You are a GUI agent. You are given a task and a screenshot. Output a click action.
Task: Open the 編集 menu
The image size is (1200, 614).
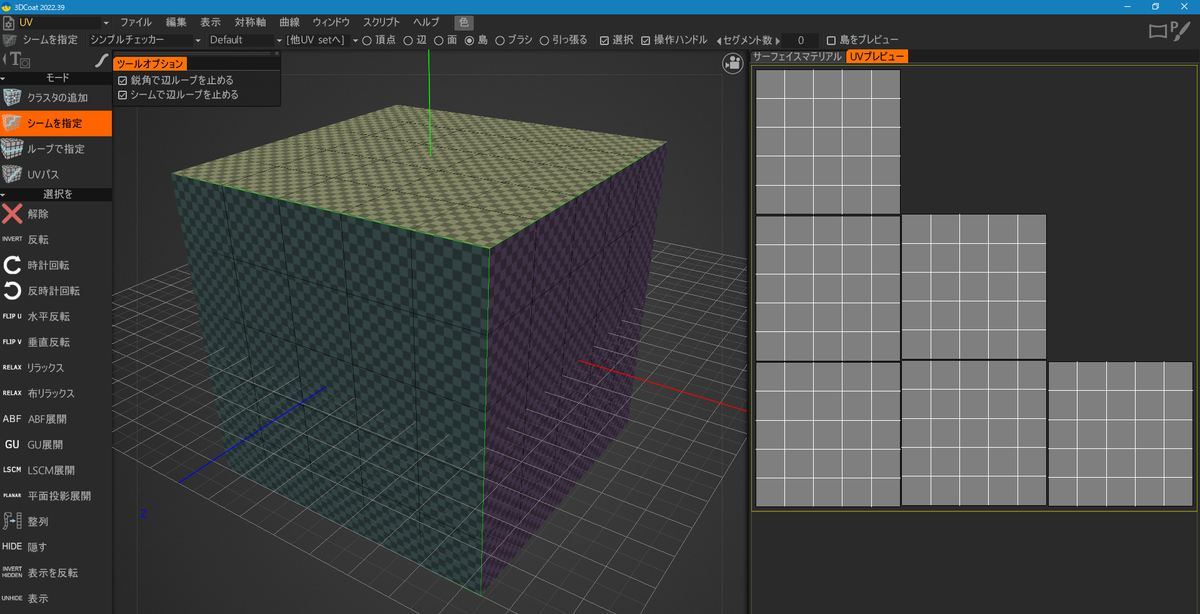176,22
